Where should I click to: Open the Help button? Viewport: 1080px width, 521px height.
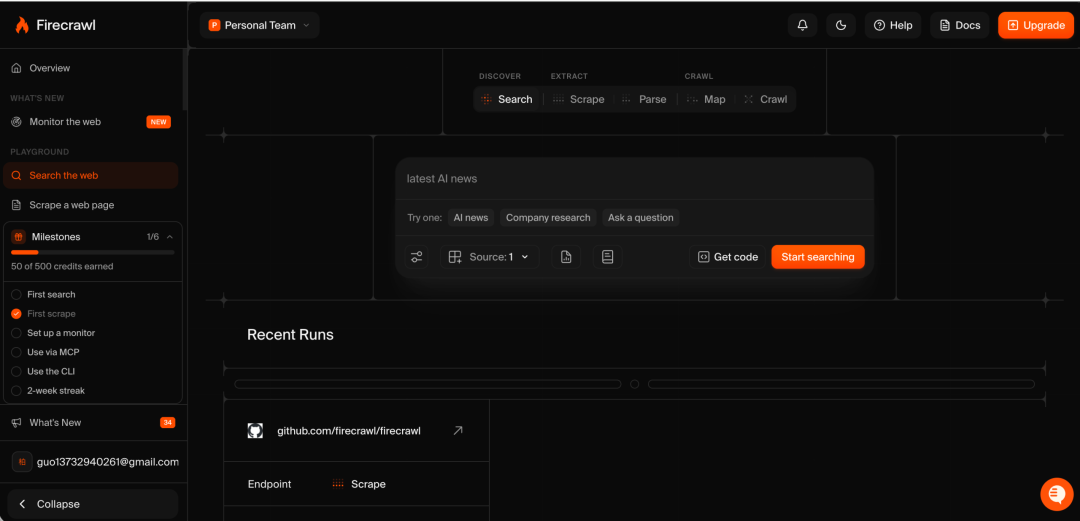[x=893, y=25]
